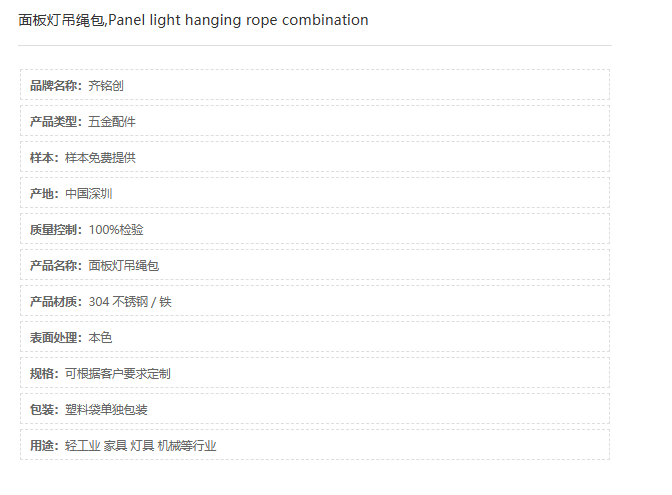The width and height of the screenshot is (672, 495).
Task: Click the "Panel light hanging rope combination" title text
Action: [x=238, y=20]
